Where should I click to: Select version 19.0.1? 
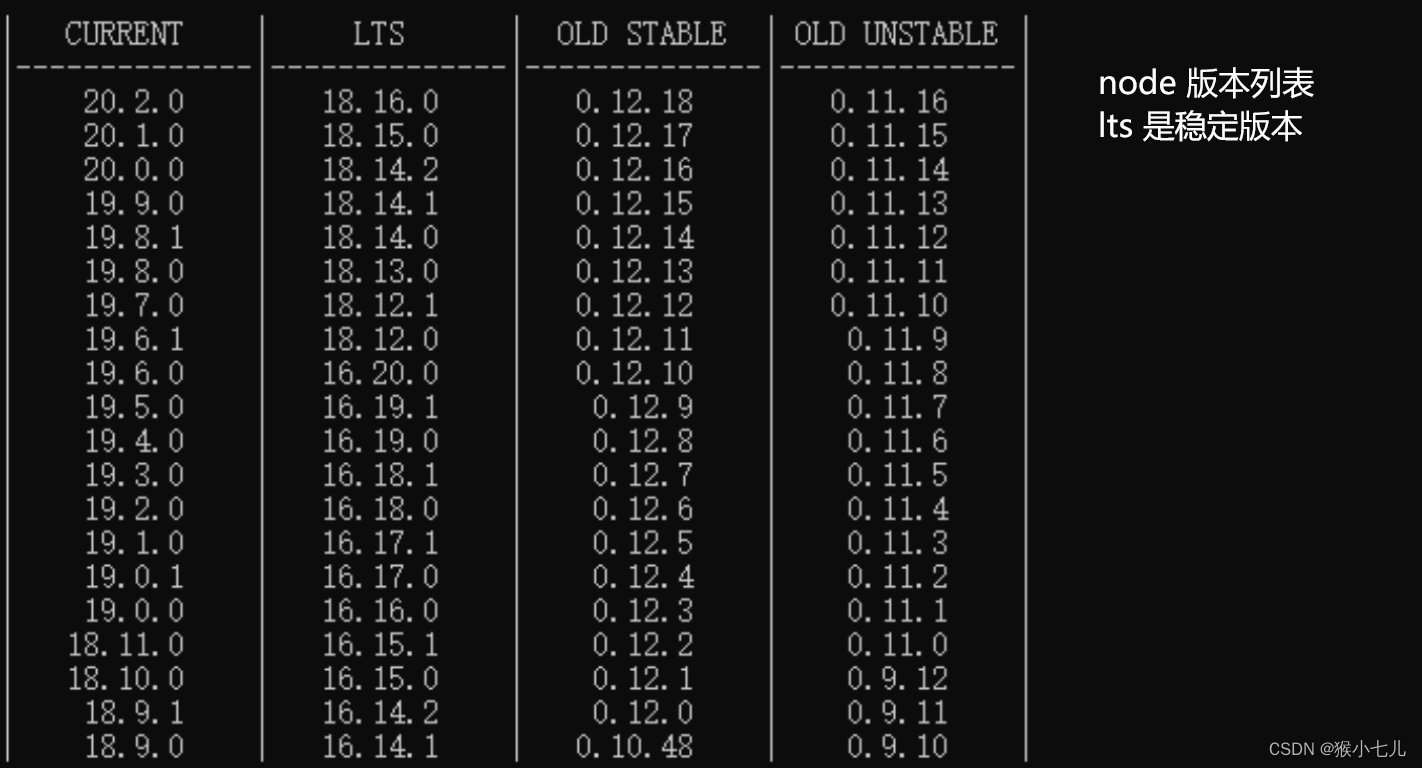click(134, 577)
